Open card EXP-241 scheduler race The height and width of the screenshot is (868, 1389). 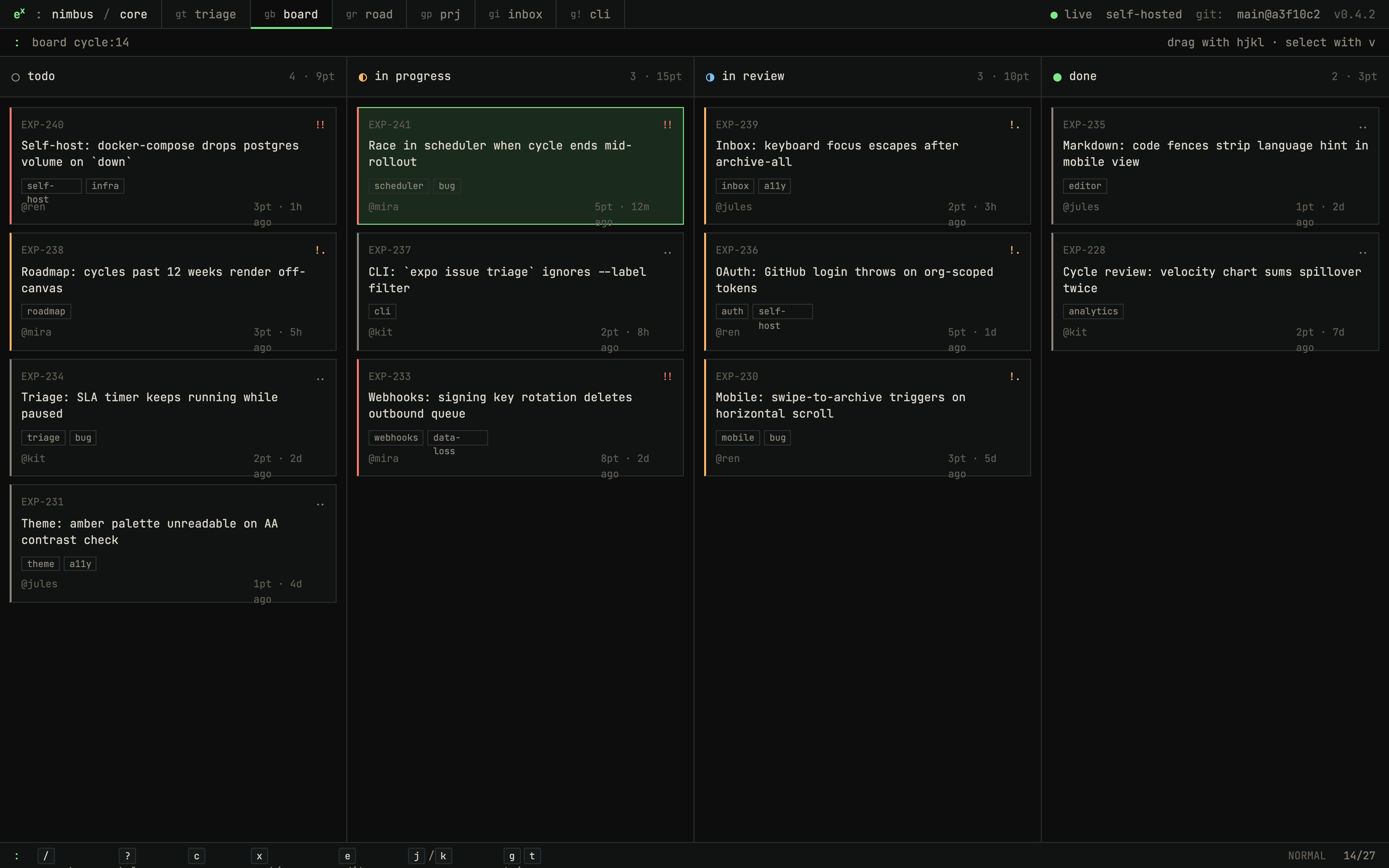click(520, 166)
